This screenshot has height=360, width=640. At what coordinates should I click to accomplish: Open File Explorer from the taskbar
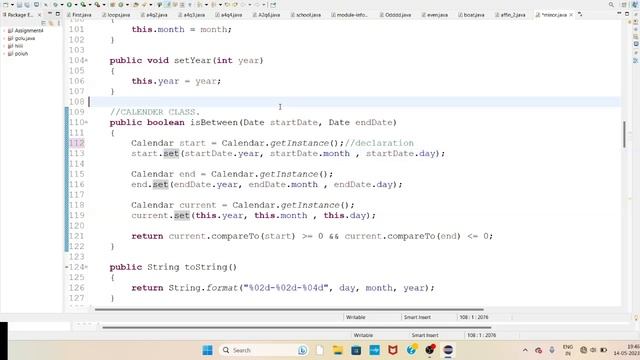click(x=338, y=350)
